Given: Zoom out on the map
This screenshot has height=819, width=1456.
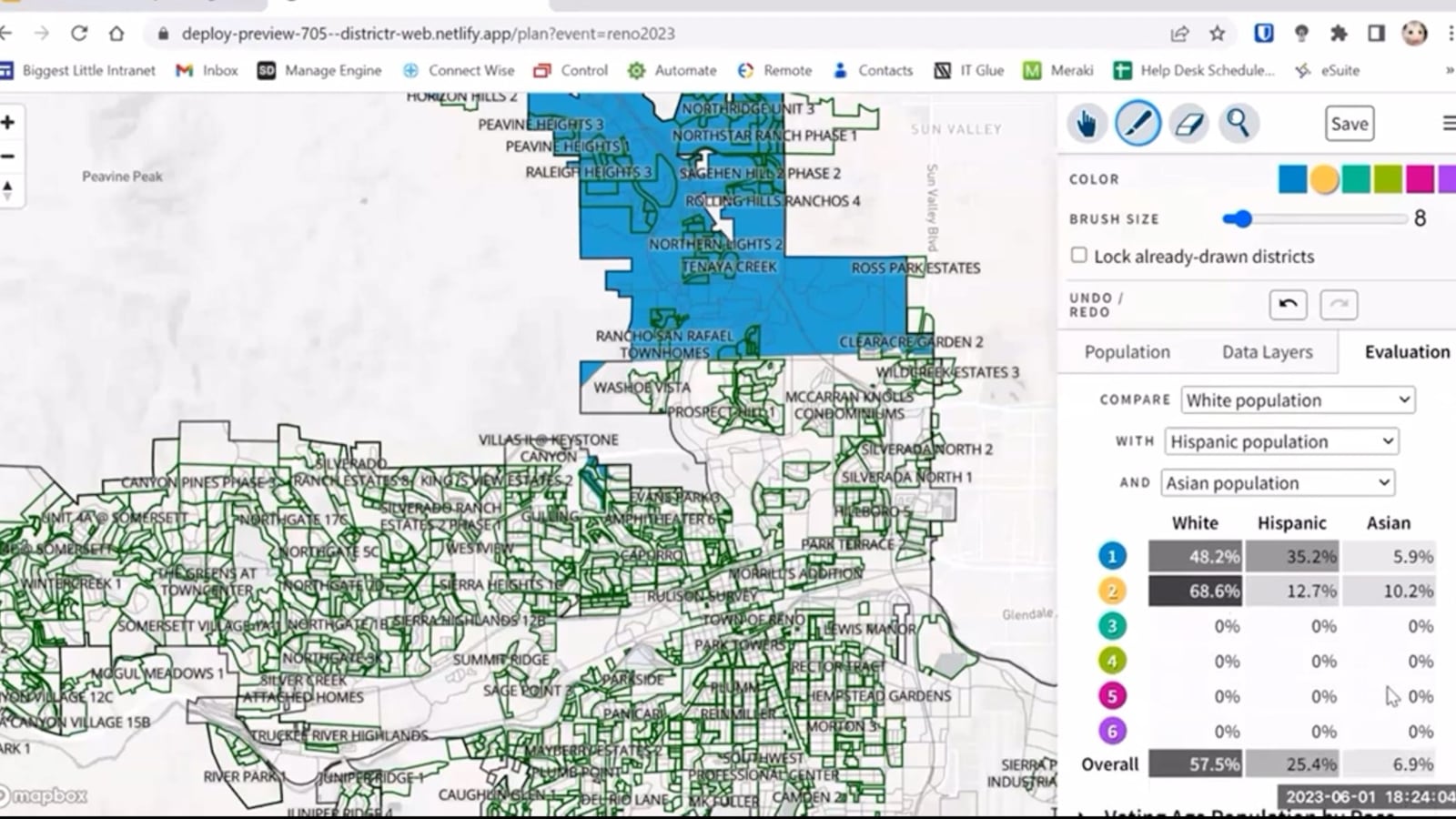Looking at the screenshot, I should pos(8,157).
